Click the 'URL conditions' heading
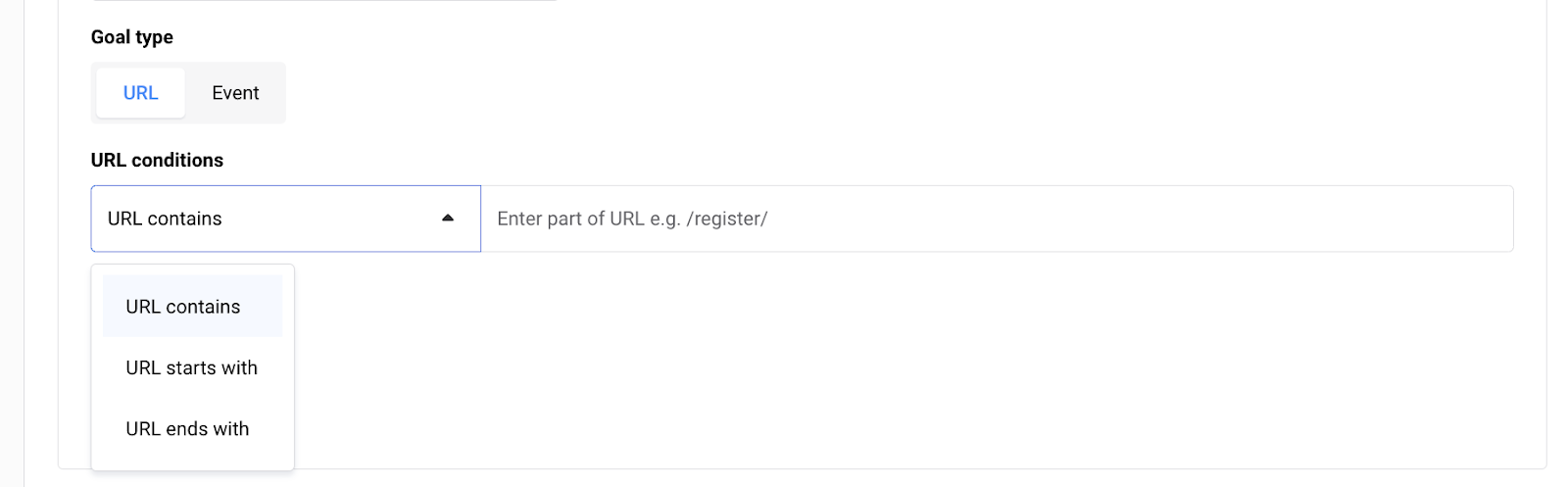 (157, 160)
